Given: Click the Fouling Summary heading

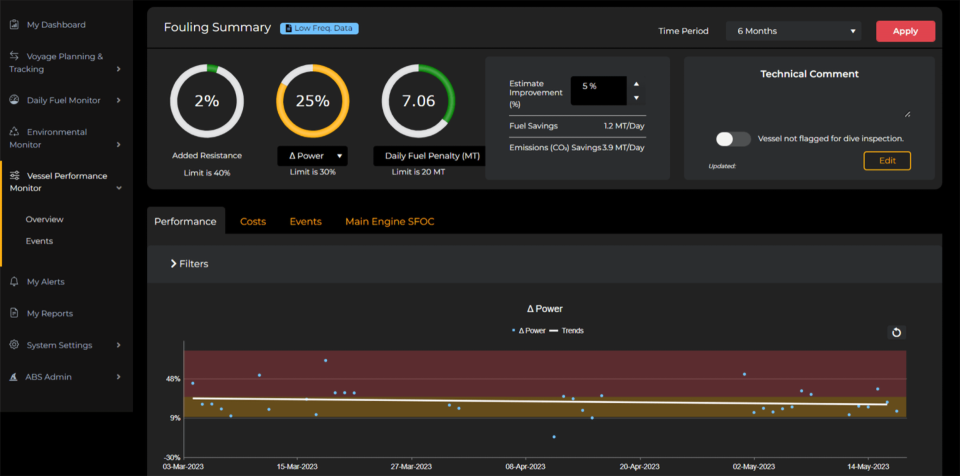Looking at the screenshot, I should tap(217, 28).
